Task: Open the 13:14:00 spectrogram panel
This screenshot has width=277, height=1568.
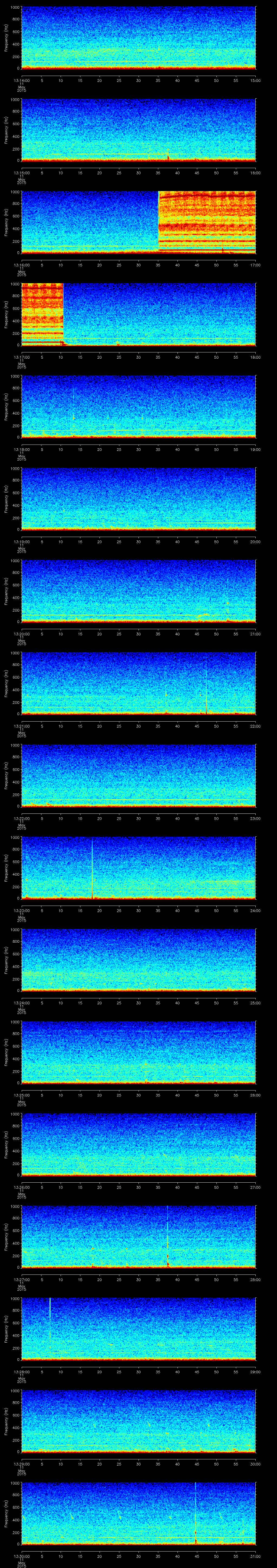Action: click(138, 38)
